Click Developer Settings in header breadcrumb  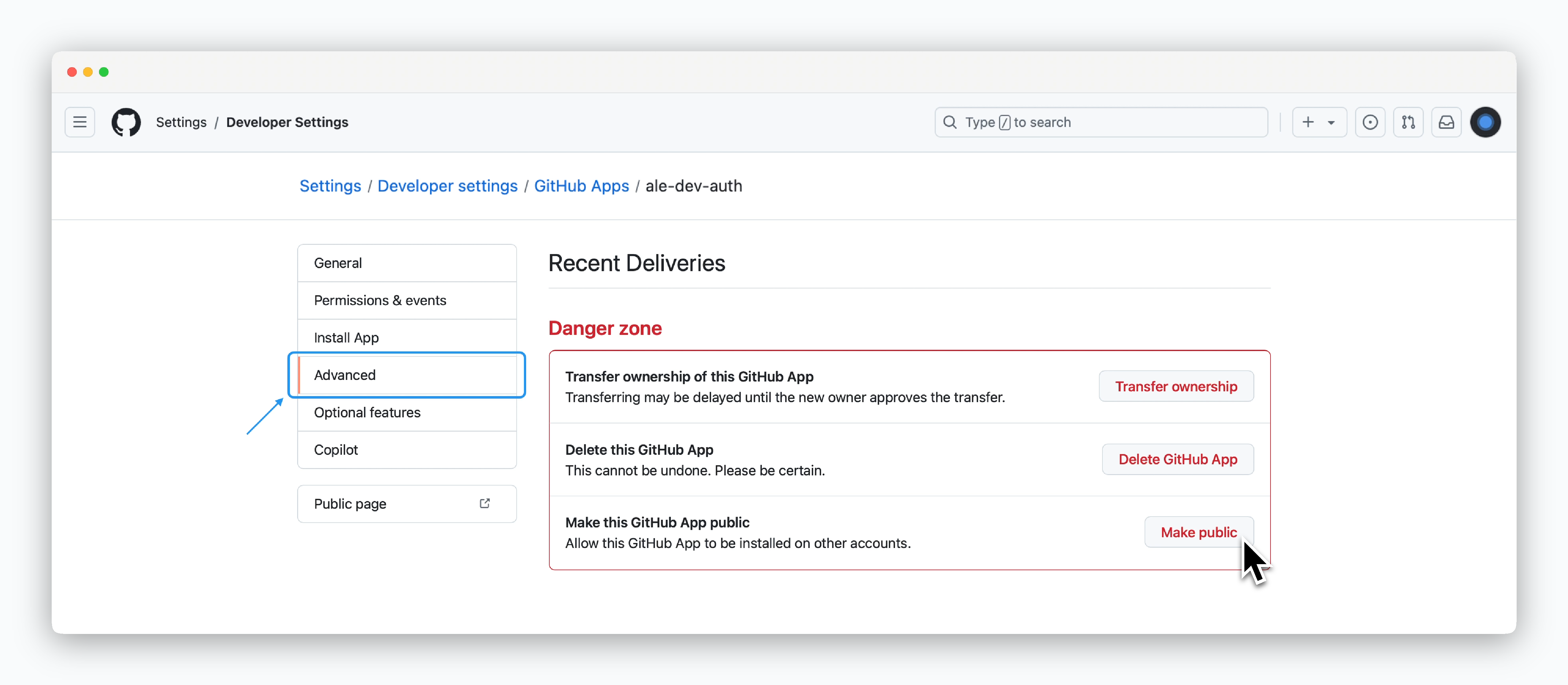(287, 122)
